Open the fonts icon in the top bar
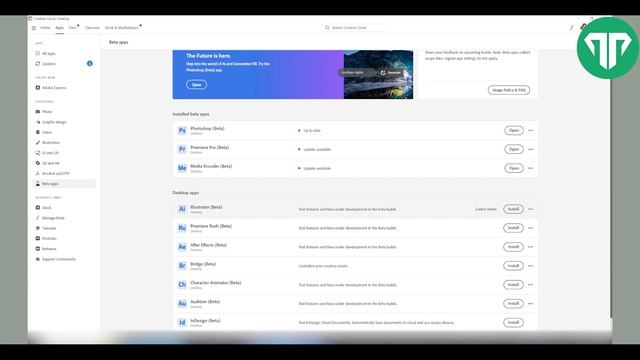The width and height of the screenshot is (640, 360). [571, 28]
